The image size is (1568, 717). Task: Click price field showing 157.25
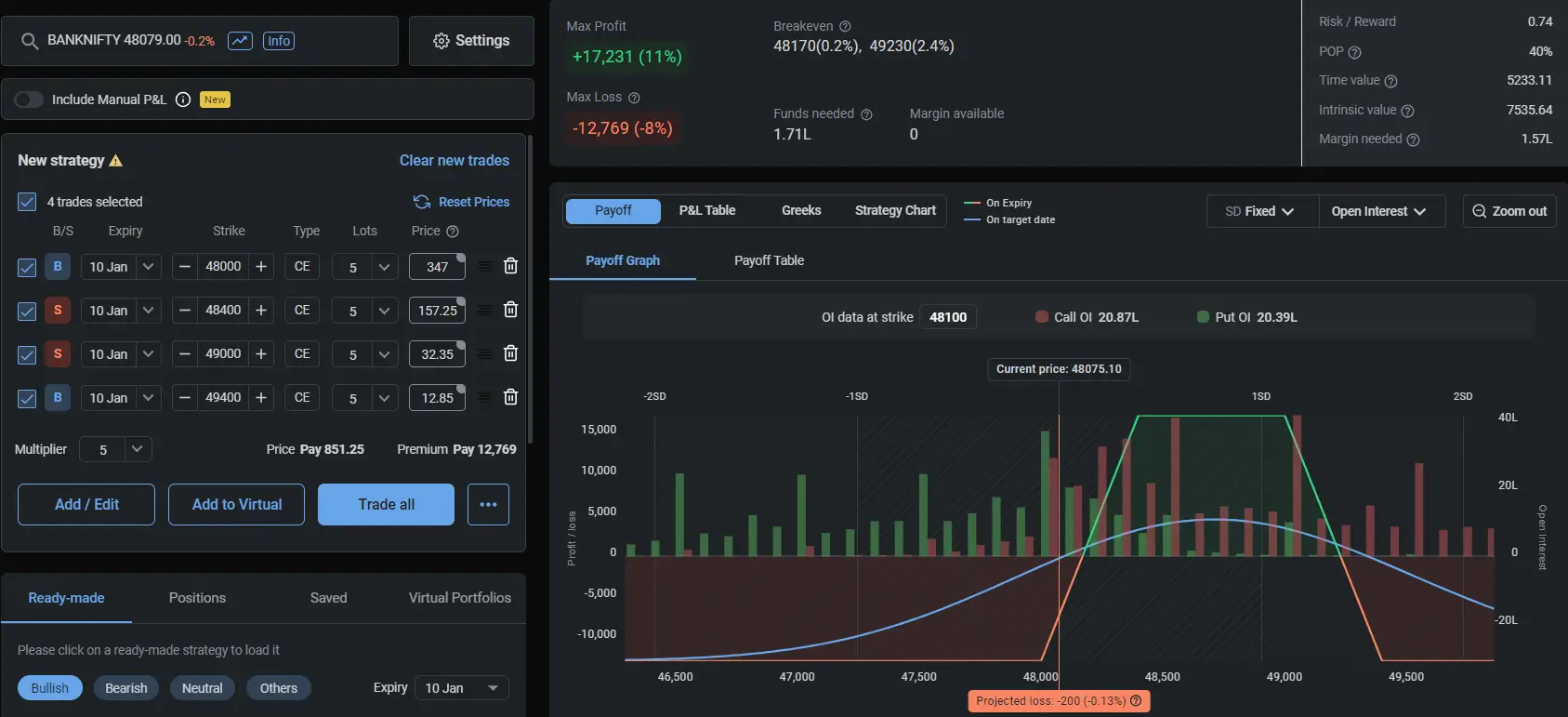tap(437, 311)
